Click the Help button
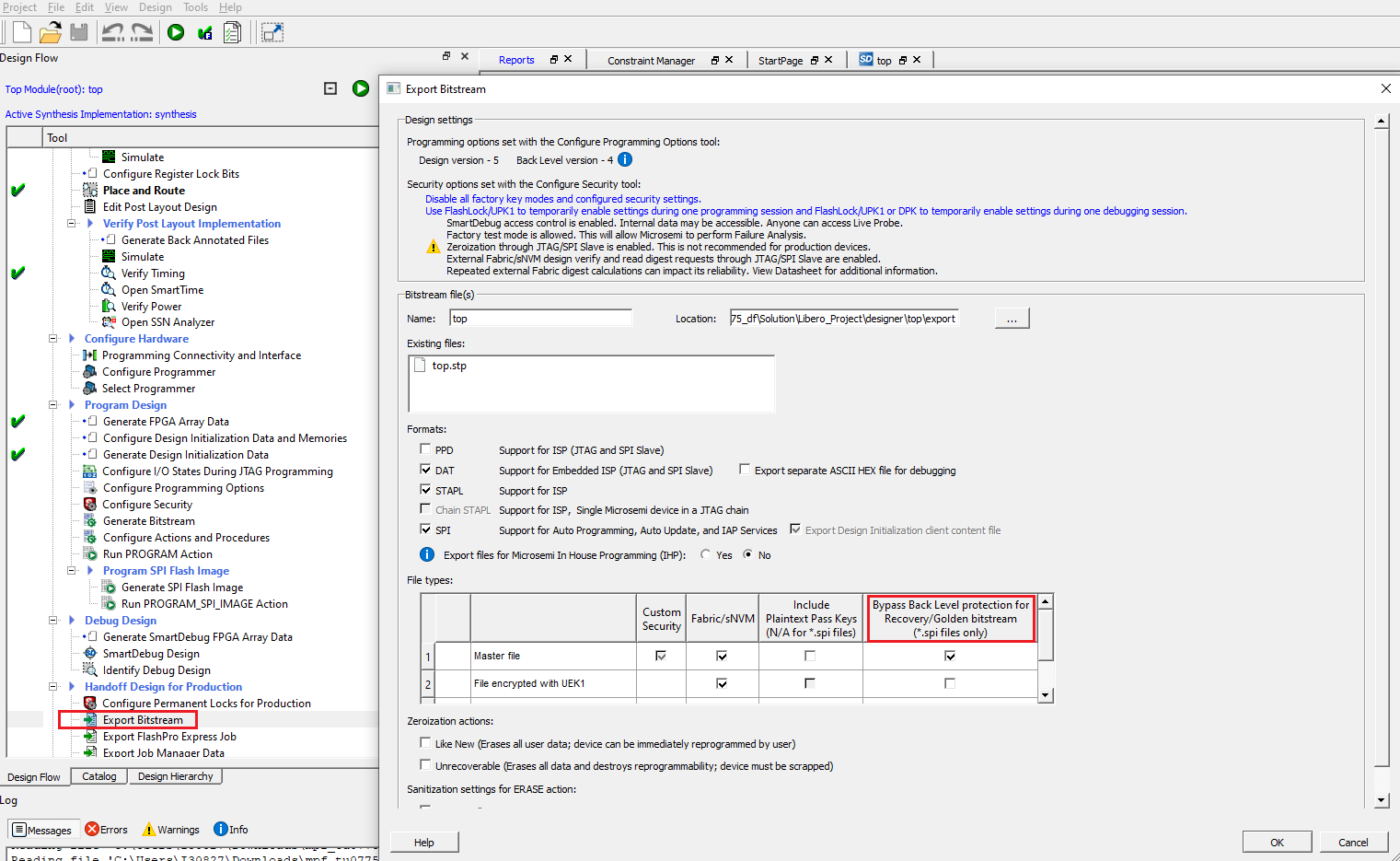This screenshot has height=861, width=1400. tap(424, 842)
